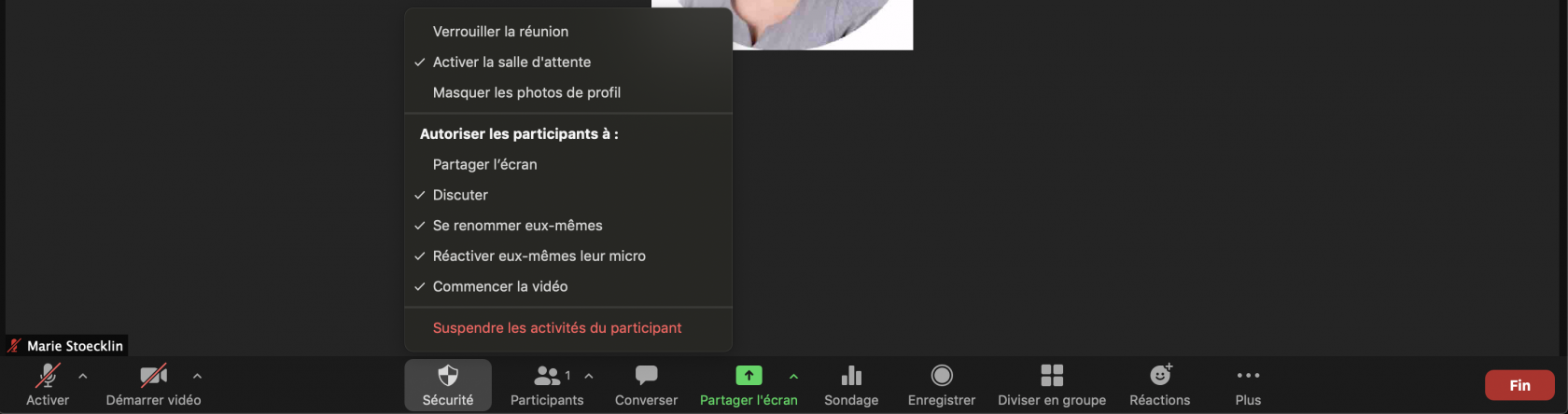Open the Réactions emoji icon

pos(1160,375)
